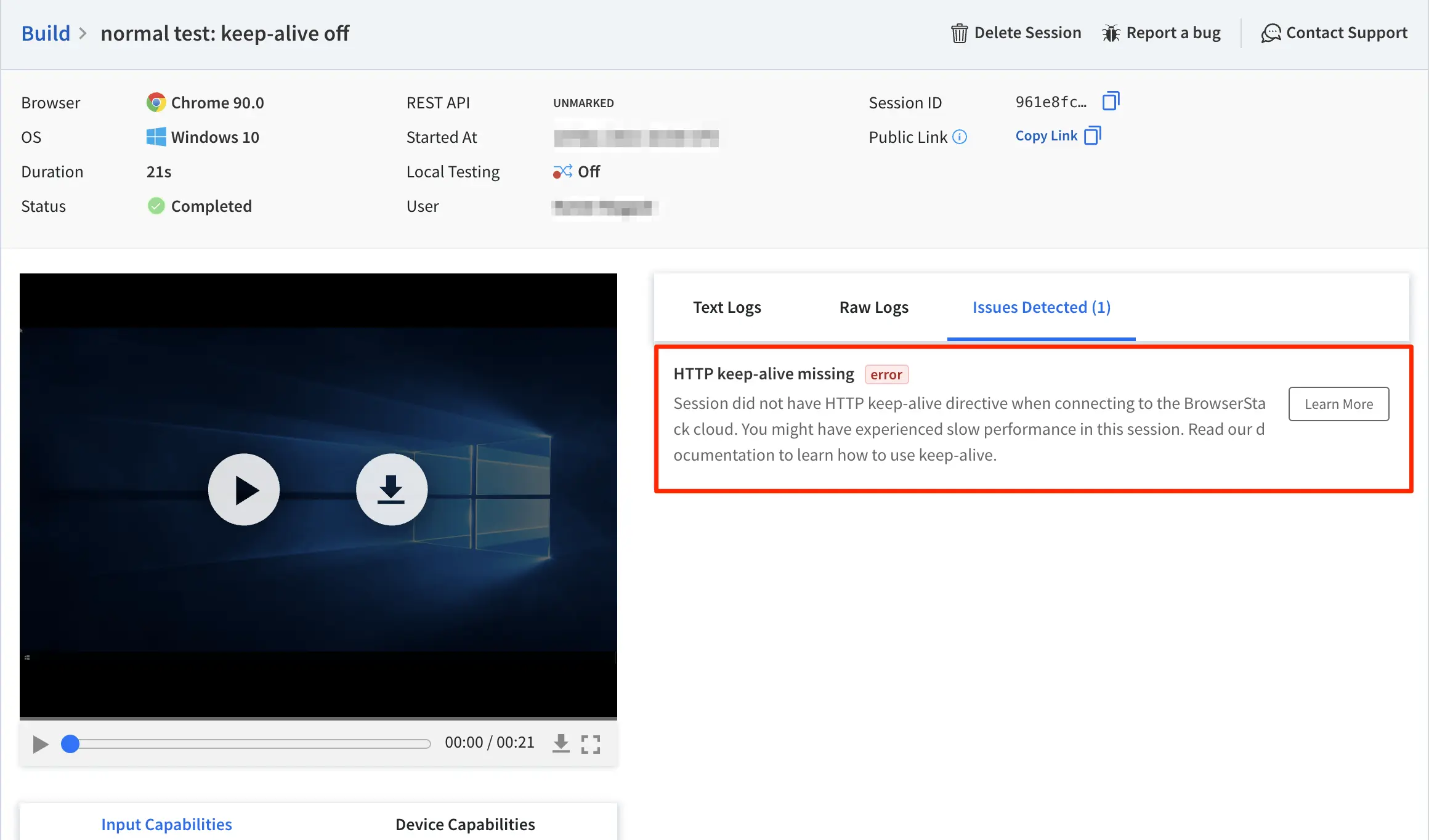
Task: Click the Copy Link text
Action: pos(1046,135)
